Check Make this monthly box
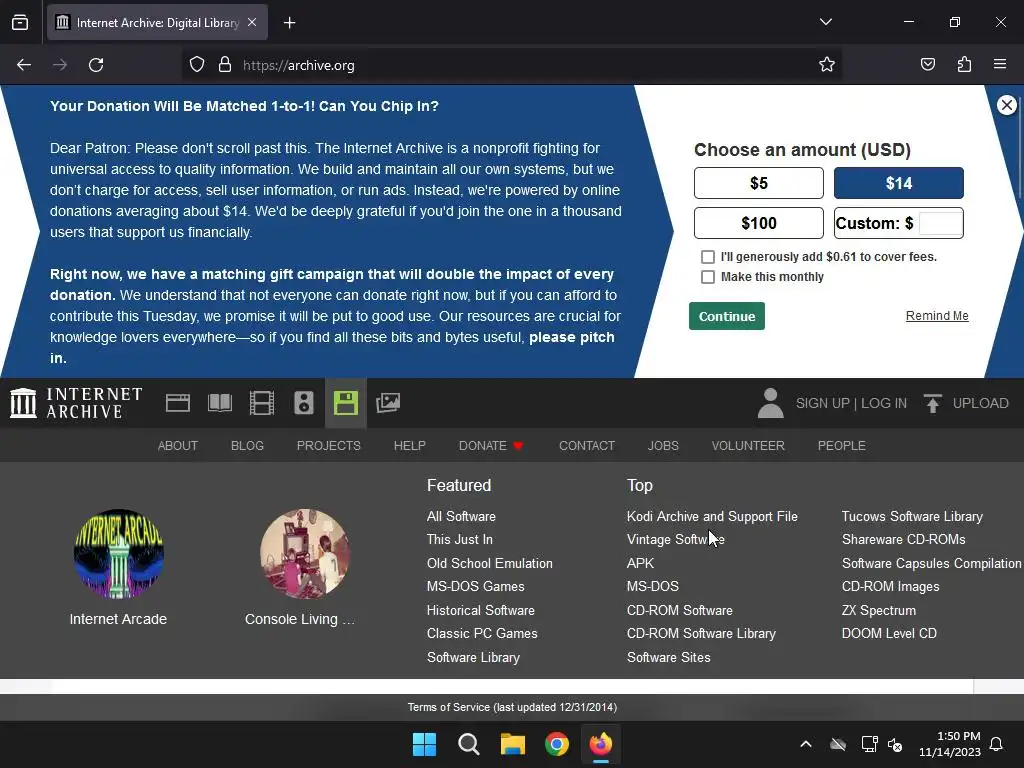Viewport: 1024px width, 768px height. (708, 277)
